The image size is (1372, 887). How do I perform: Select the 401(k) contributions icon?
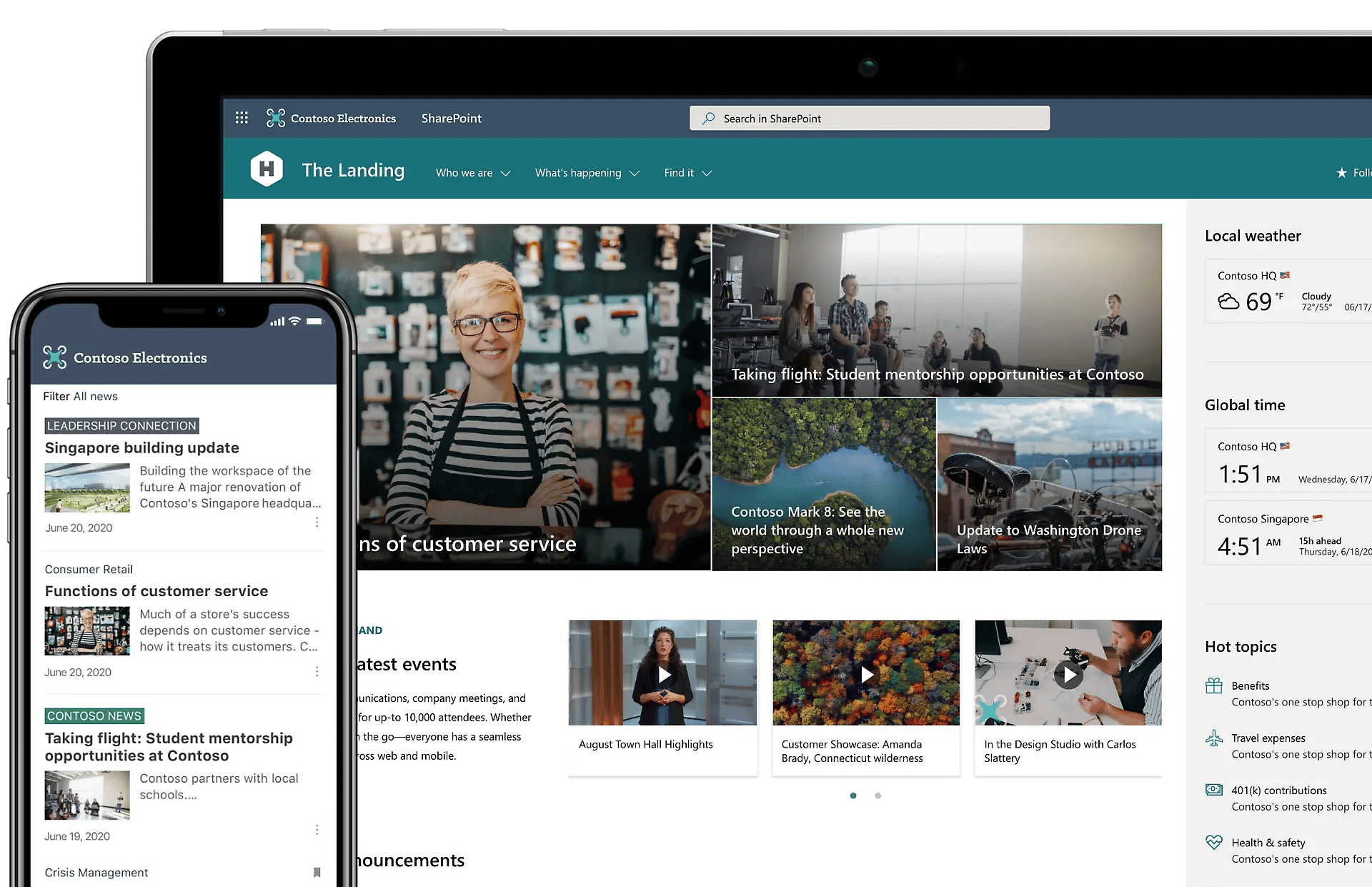coord(1213,789)
